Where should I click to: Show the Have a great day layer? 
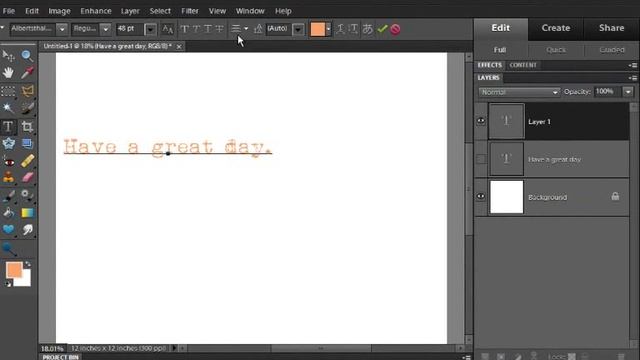tap(481, 159)
